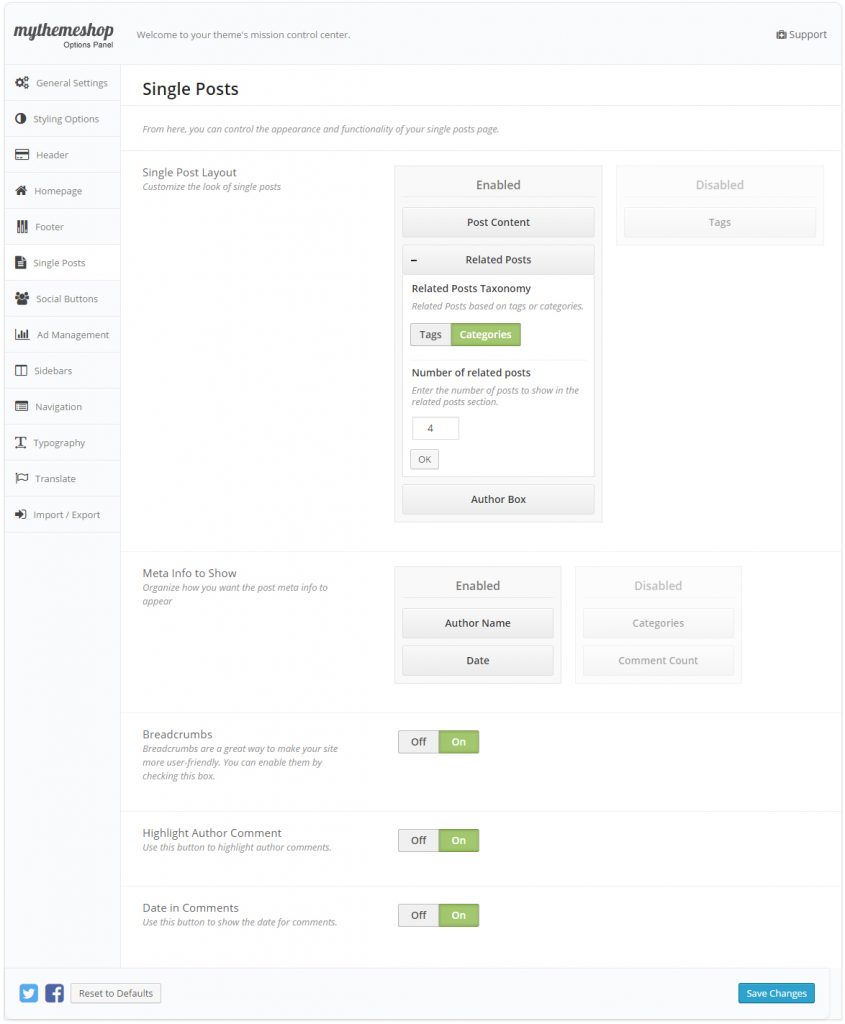
Task: Switch Highlight Author Comment to Off
Action: 419,840
